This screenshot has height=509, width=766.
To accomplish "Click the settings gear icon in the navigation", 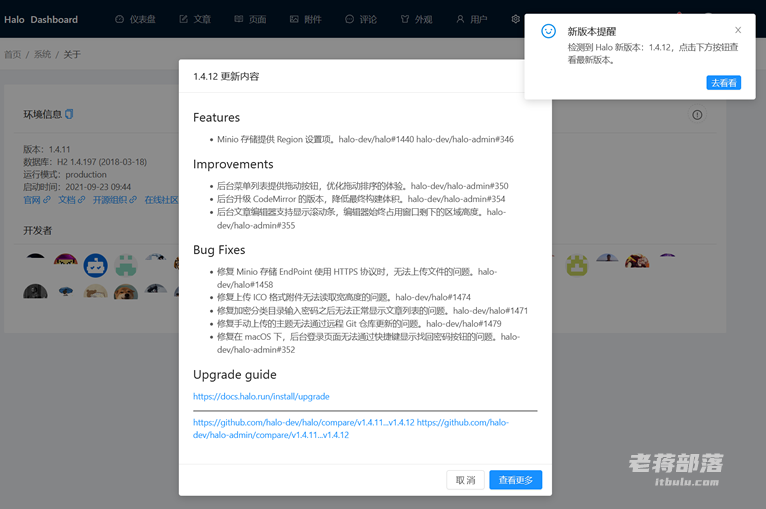I will pos(515,19).
